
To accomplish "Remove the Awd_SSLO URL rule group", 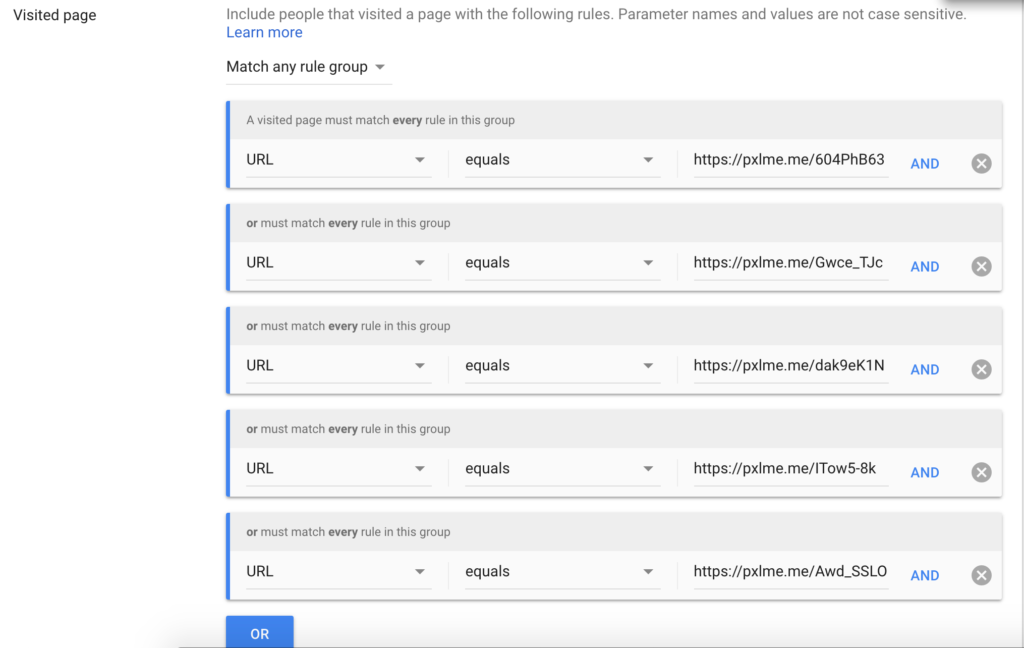I will coord(981,576).
